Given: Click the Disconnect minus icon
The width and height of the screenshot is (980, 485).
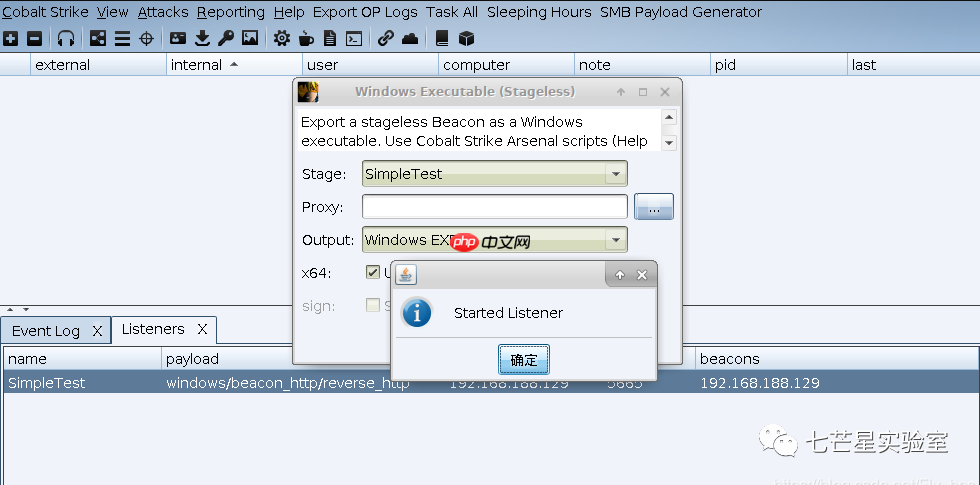Looking at the screenshot, I should (35, 39).
